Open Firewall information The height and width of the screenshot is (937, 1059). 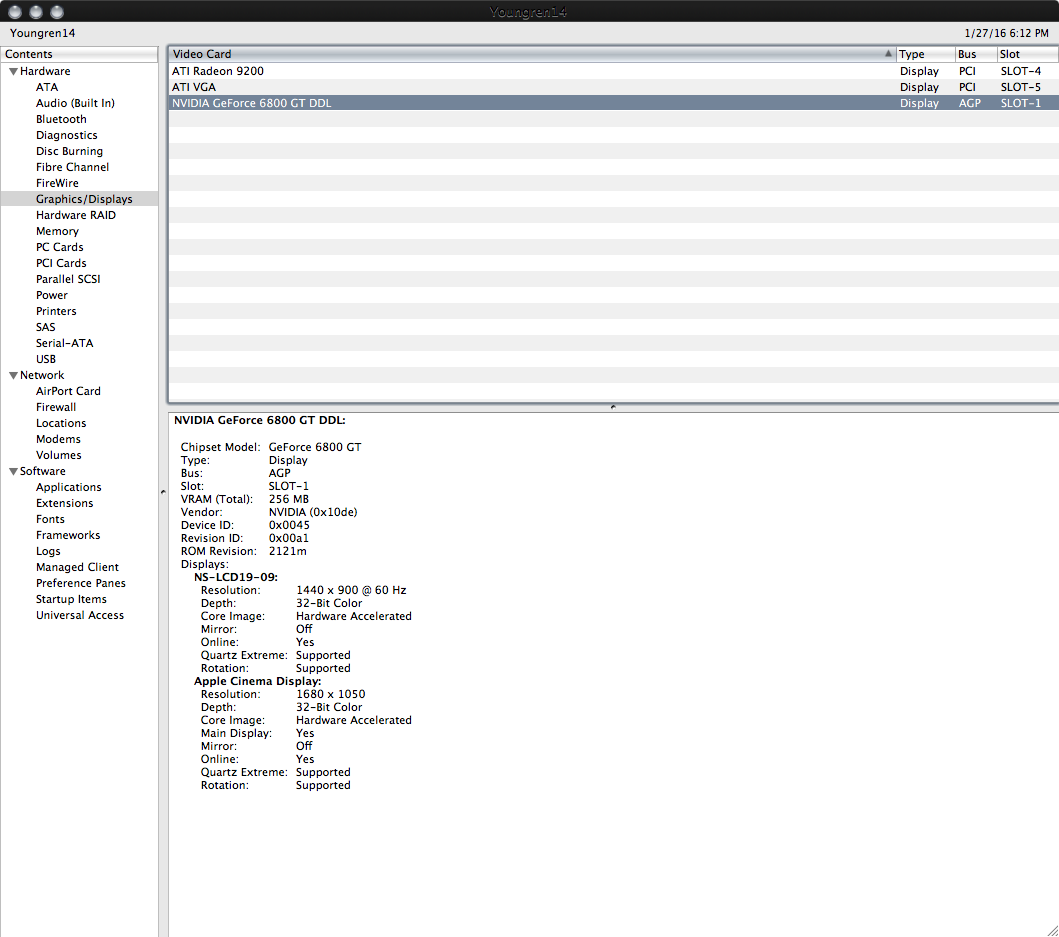55,407
